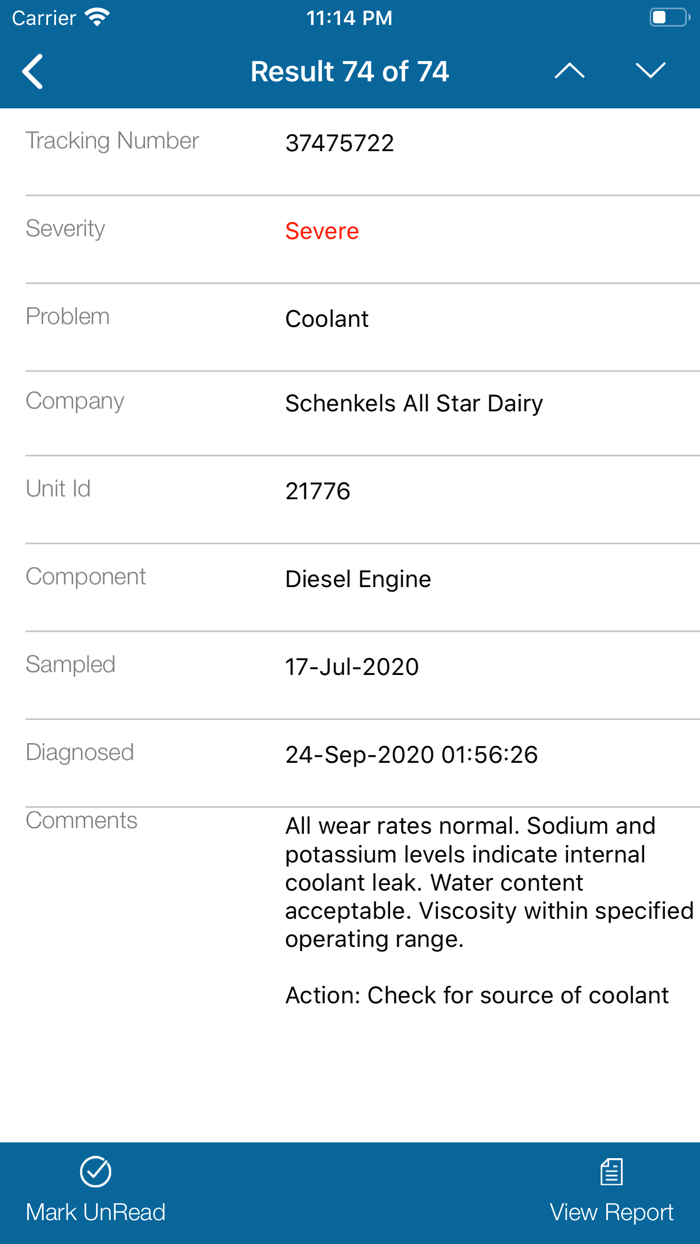Tap the Comments section label
700x1244 pixels.
[81, 820]
